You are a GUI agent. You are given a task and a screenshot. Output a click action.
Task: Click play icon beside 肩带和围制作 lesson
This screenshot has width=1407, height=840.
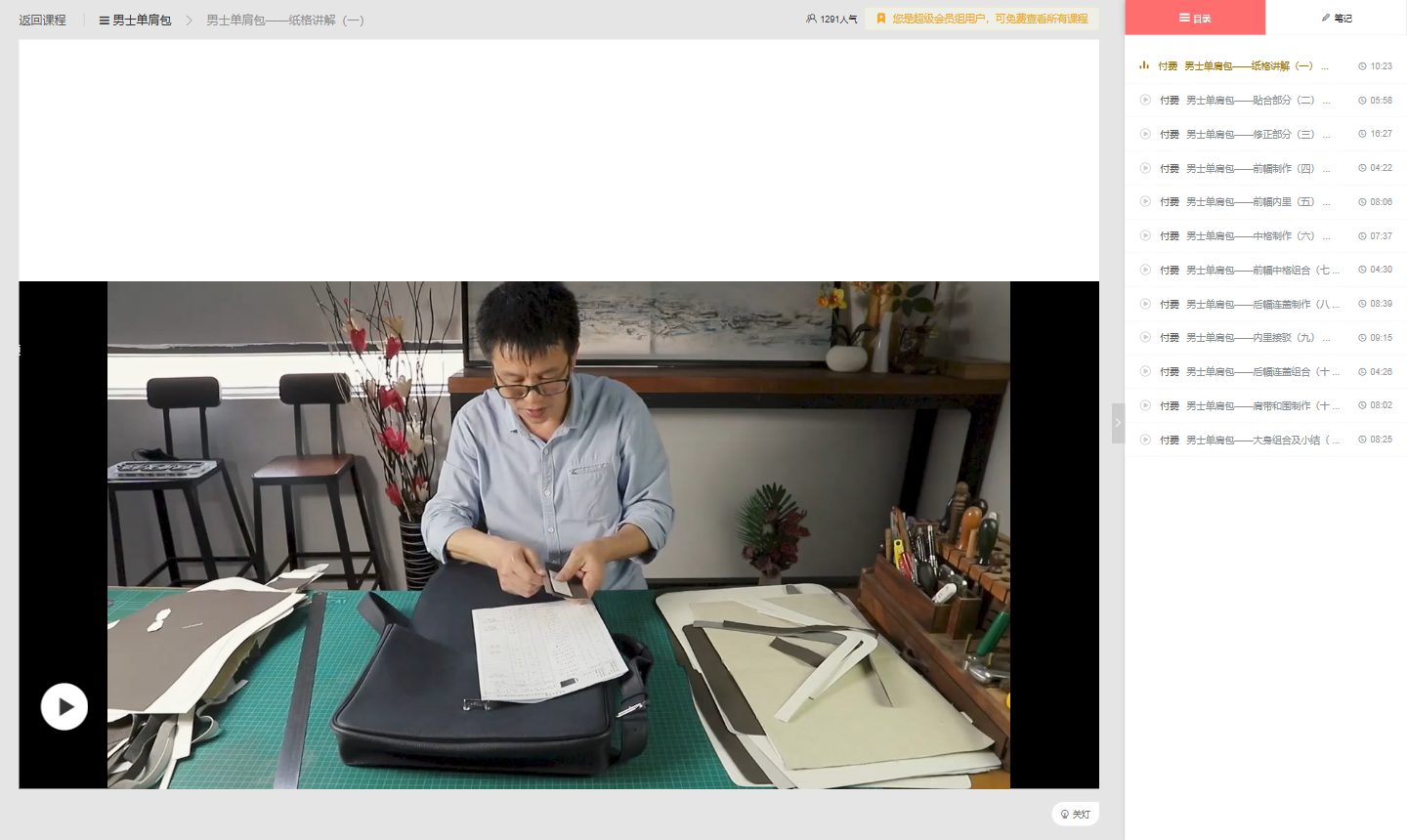pos(1145,405)
